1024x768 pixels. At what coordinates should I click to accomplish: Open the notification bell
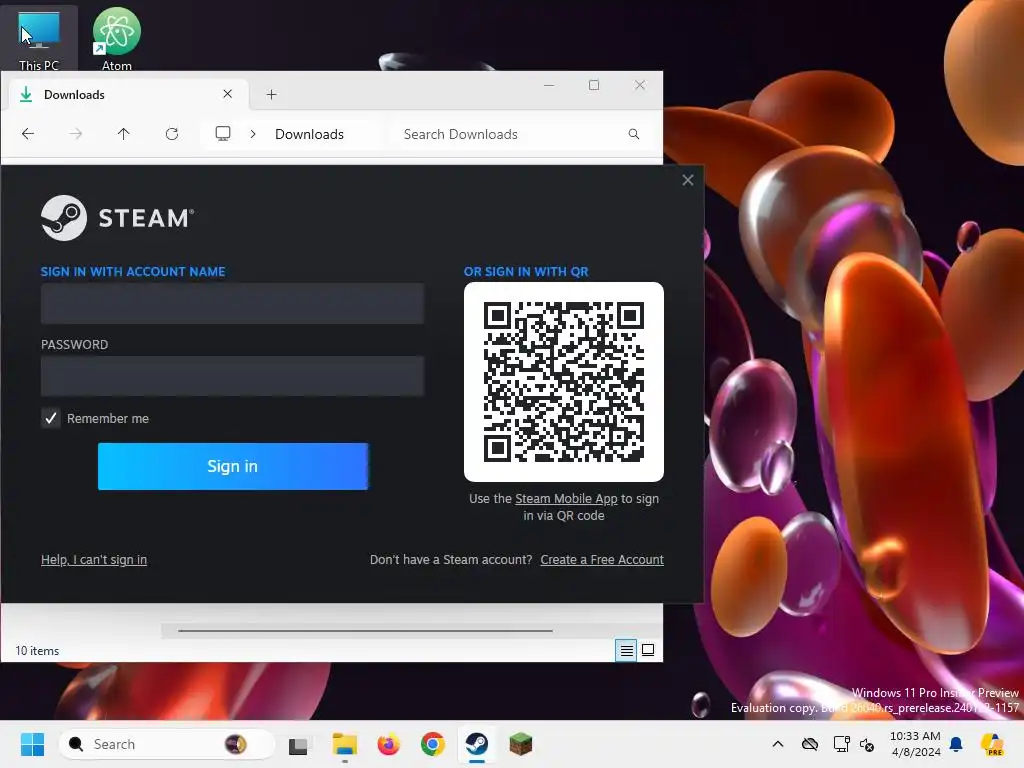click(957, 744)
